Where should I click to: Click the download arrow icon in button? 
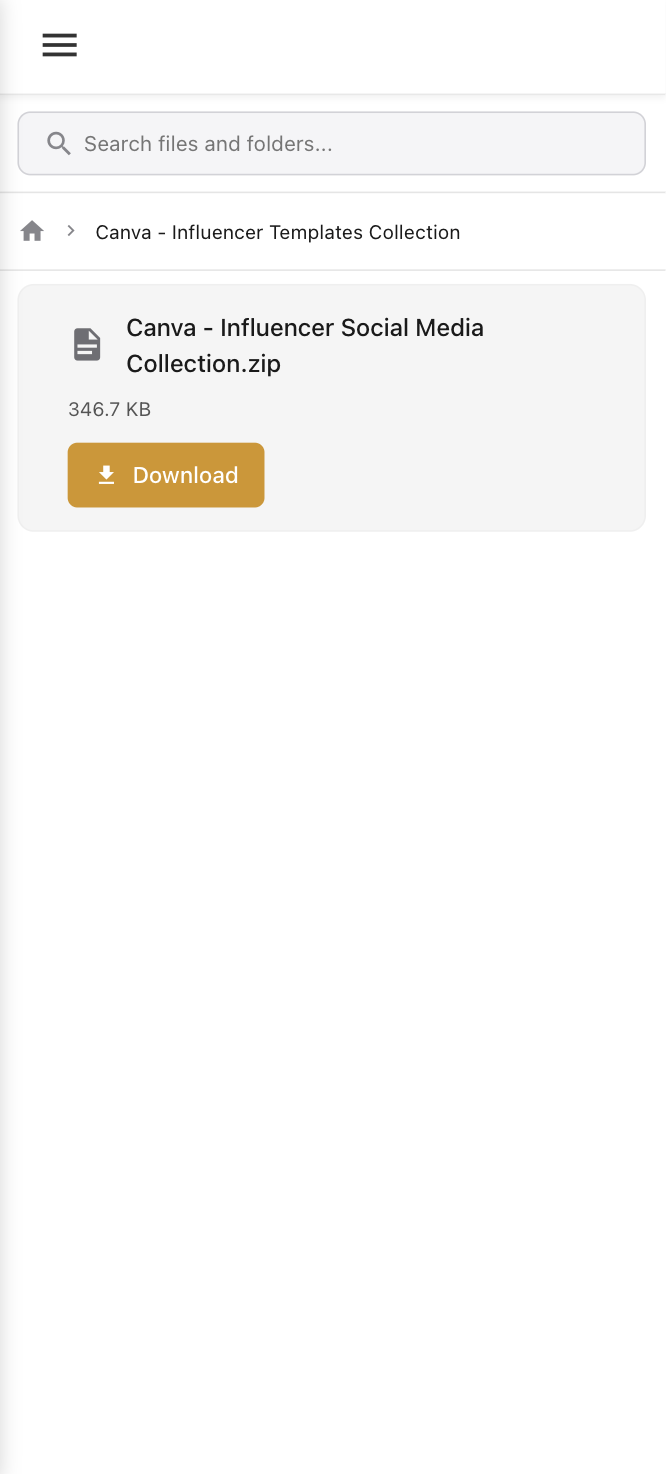(106, 475)
